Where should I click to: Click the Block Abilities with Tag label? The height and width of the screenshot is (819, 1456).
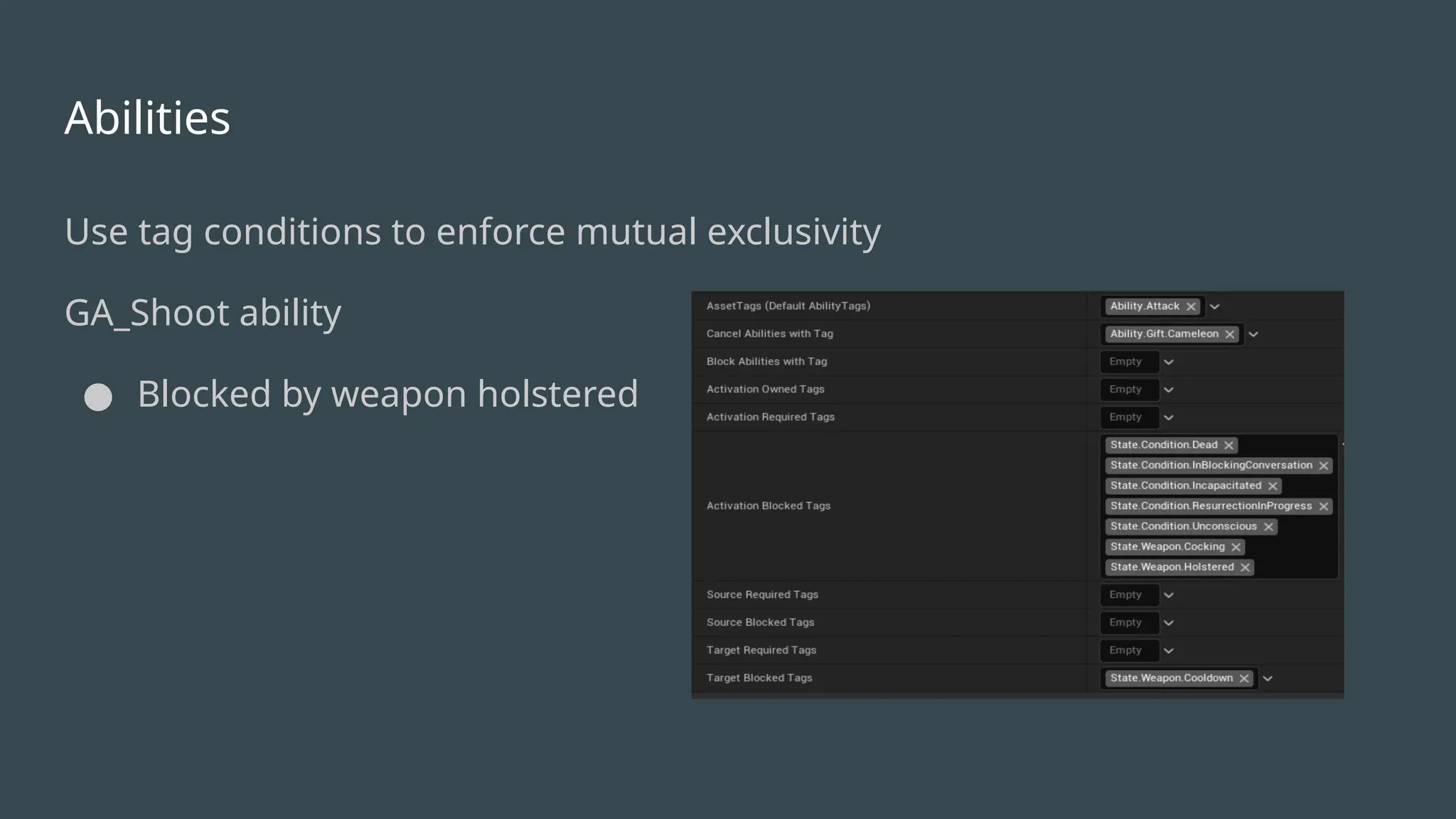pos(766,362)
